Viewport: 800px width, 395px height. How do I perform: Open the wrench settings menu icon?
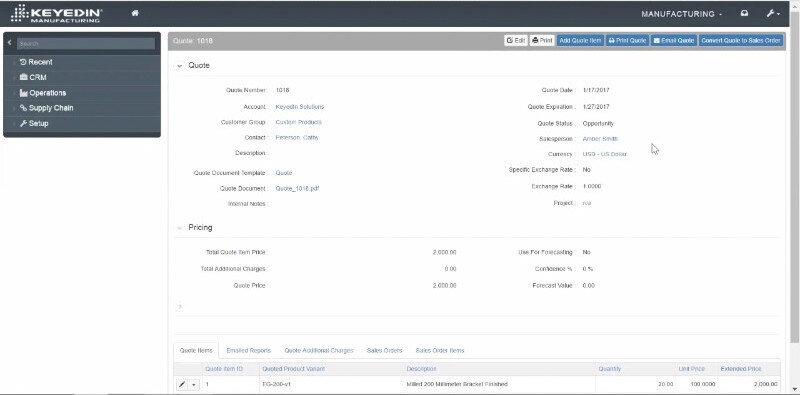pos(773,14)
